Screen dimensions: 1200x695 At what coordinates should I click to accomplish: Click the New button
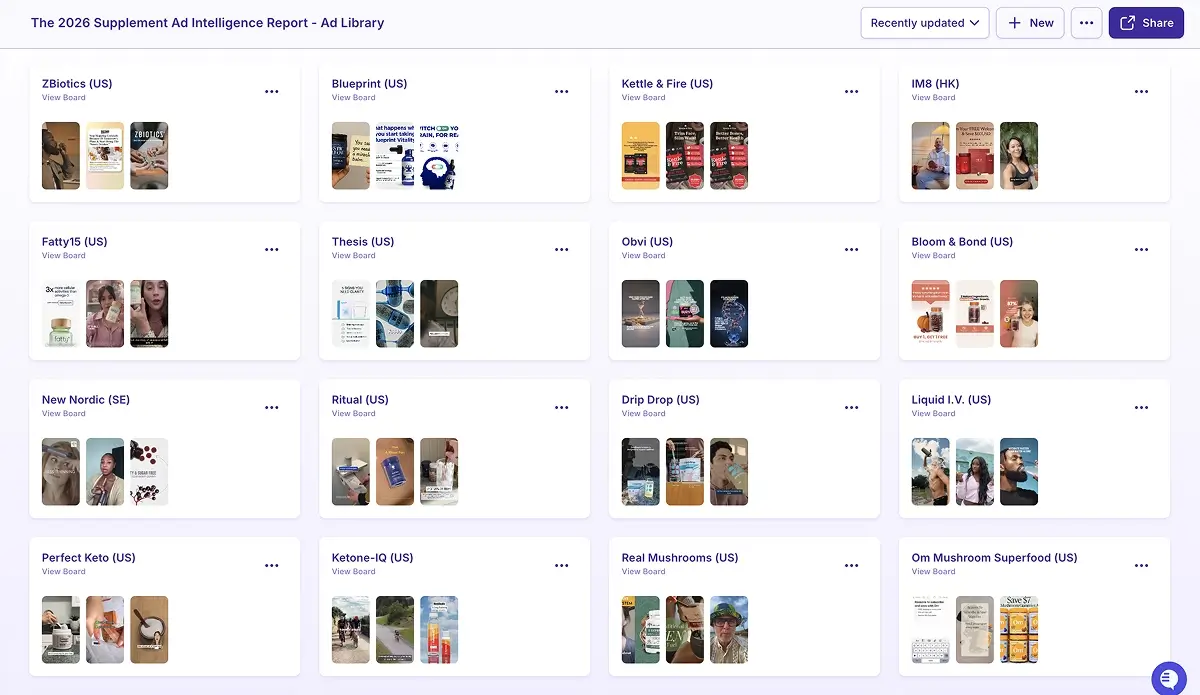point(1030,23)
